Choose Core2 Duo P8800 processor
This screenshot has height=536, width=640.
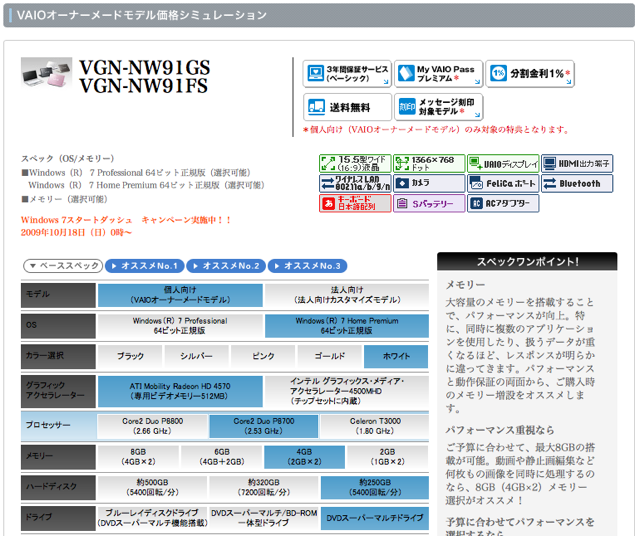pos(153,426)
